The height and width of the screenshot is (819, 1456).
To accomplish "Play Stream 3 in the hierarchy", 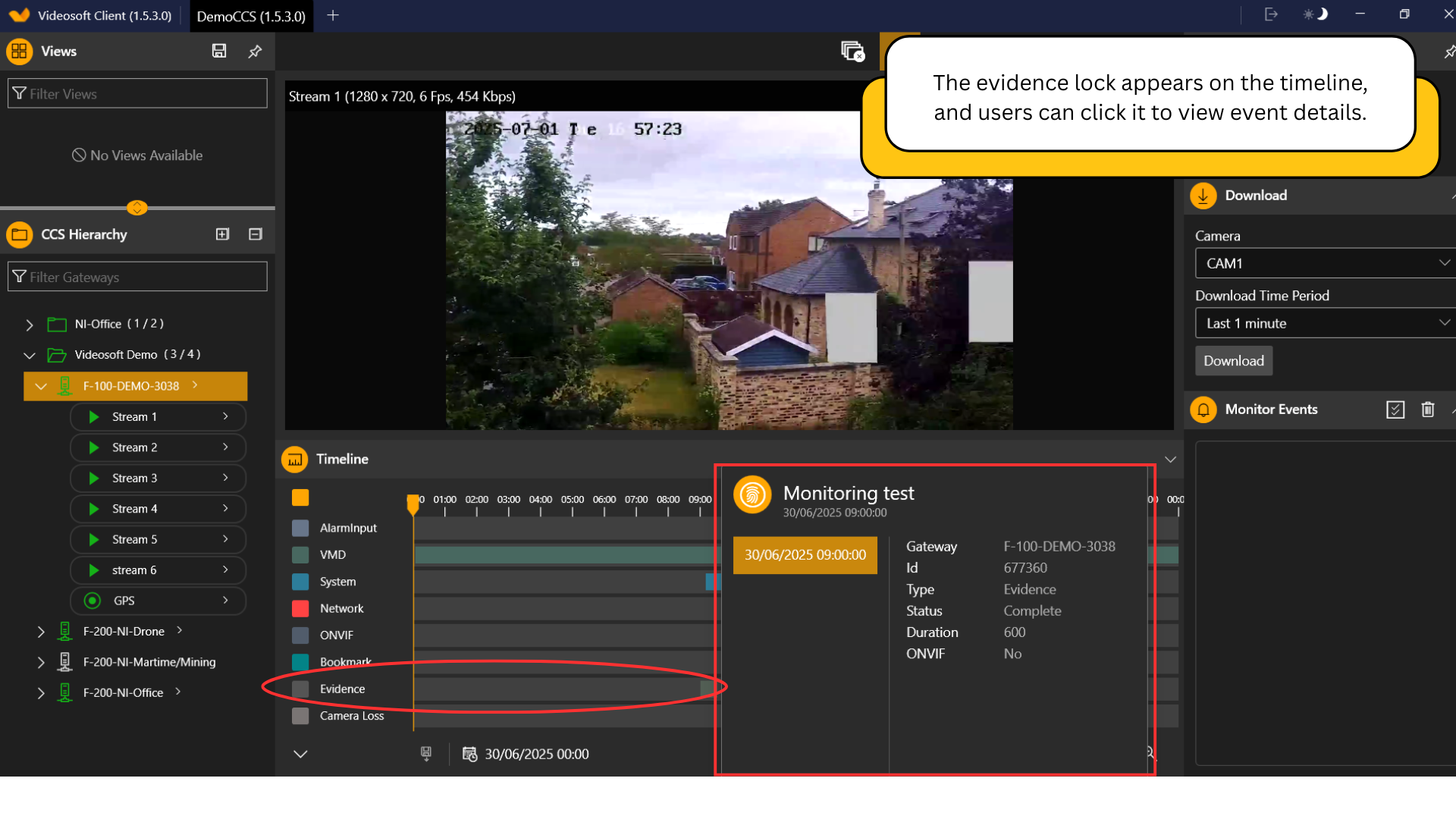I will [94, 479].
